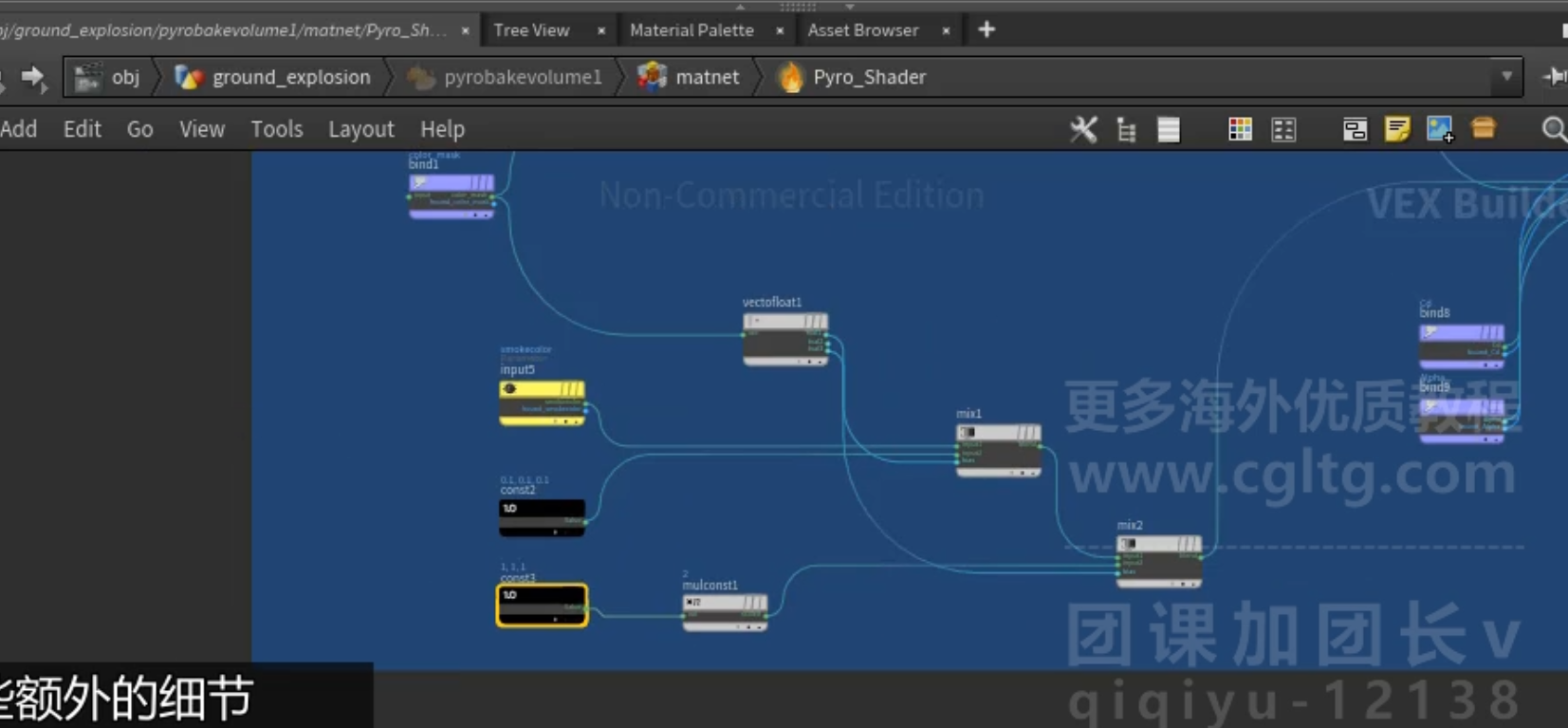Click the matnet material icon
The image size is (1568, 728).
click(x=653, y=77)
